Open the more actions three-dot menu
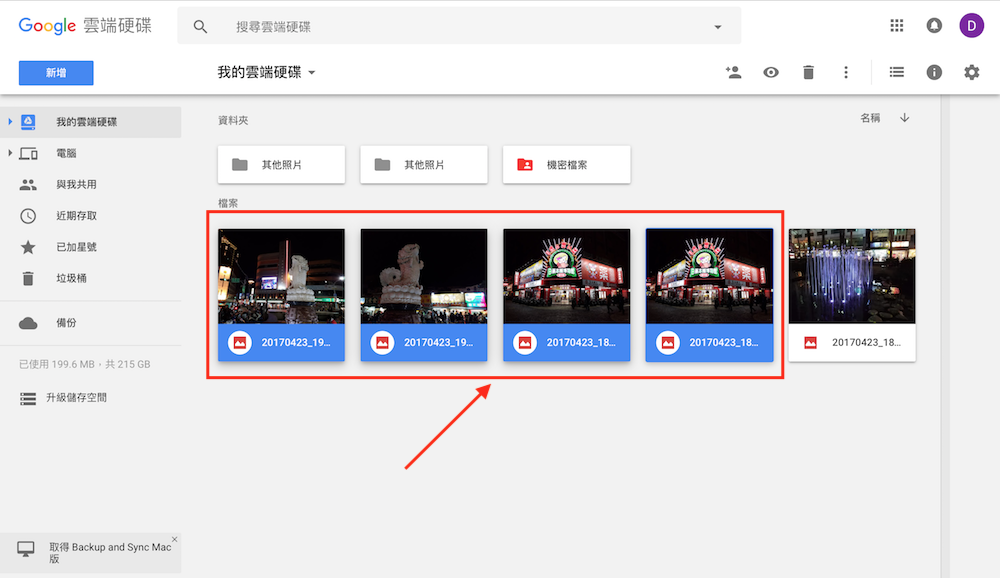1000x578 pixels. tap(846, 72)
